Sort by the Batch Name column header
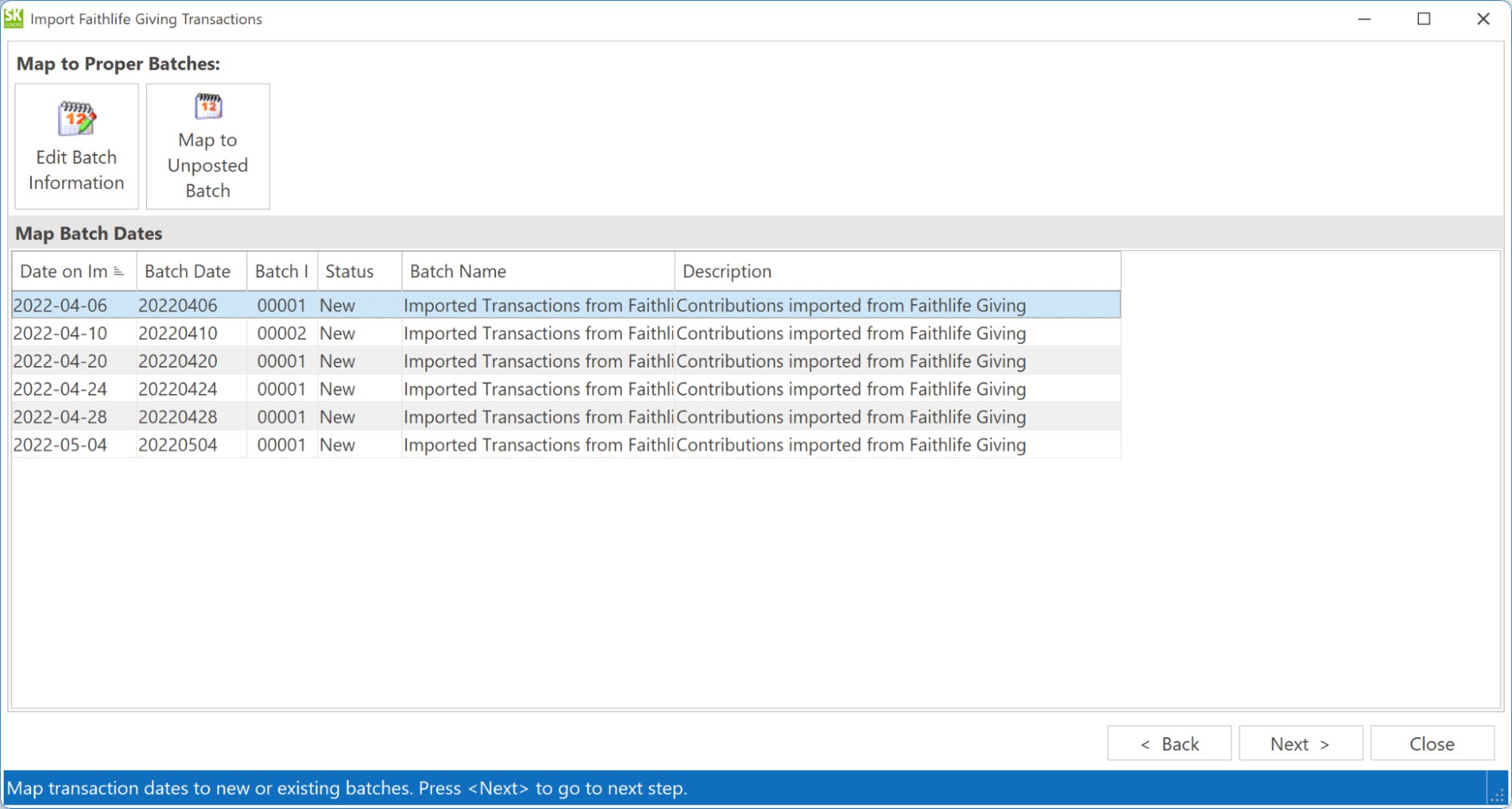Screen dimensions: 1512x809 point(538,271)
